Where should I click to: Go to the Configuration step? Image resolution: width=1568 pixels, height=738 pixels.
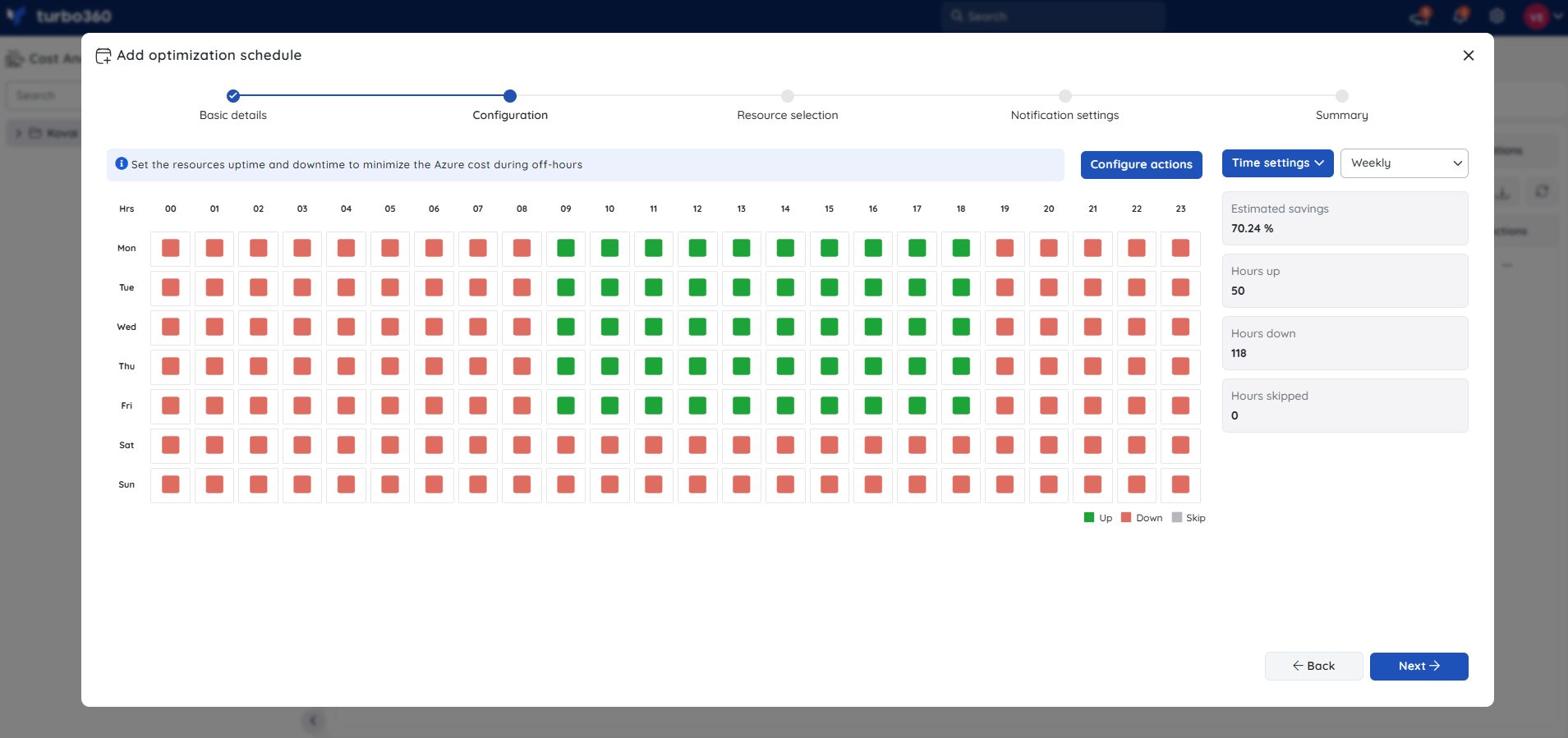(510, 95)
